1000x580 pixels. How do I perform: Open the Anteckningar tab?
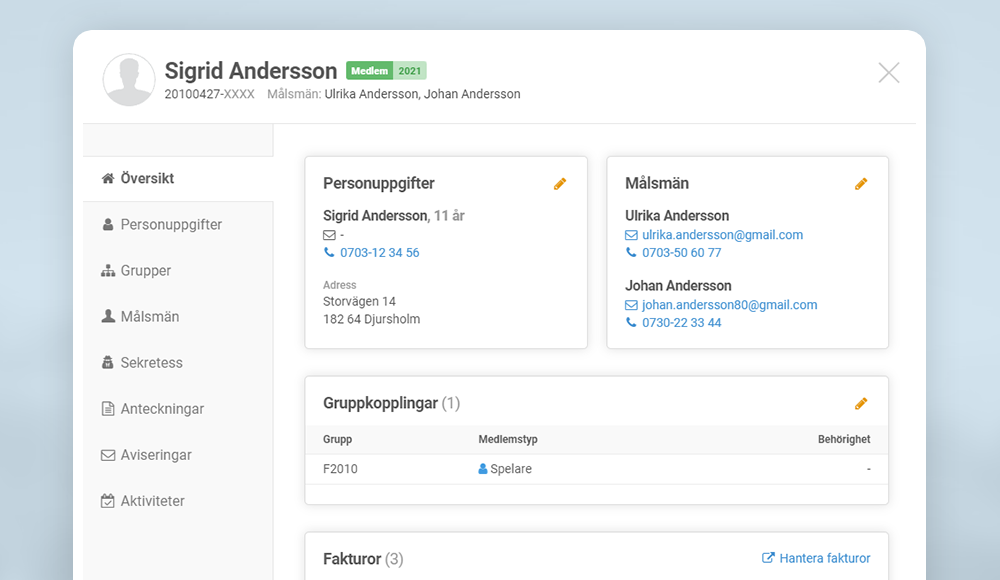162,409
